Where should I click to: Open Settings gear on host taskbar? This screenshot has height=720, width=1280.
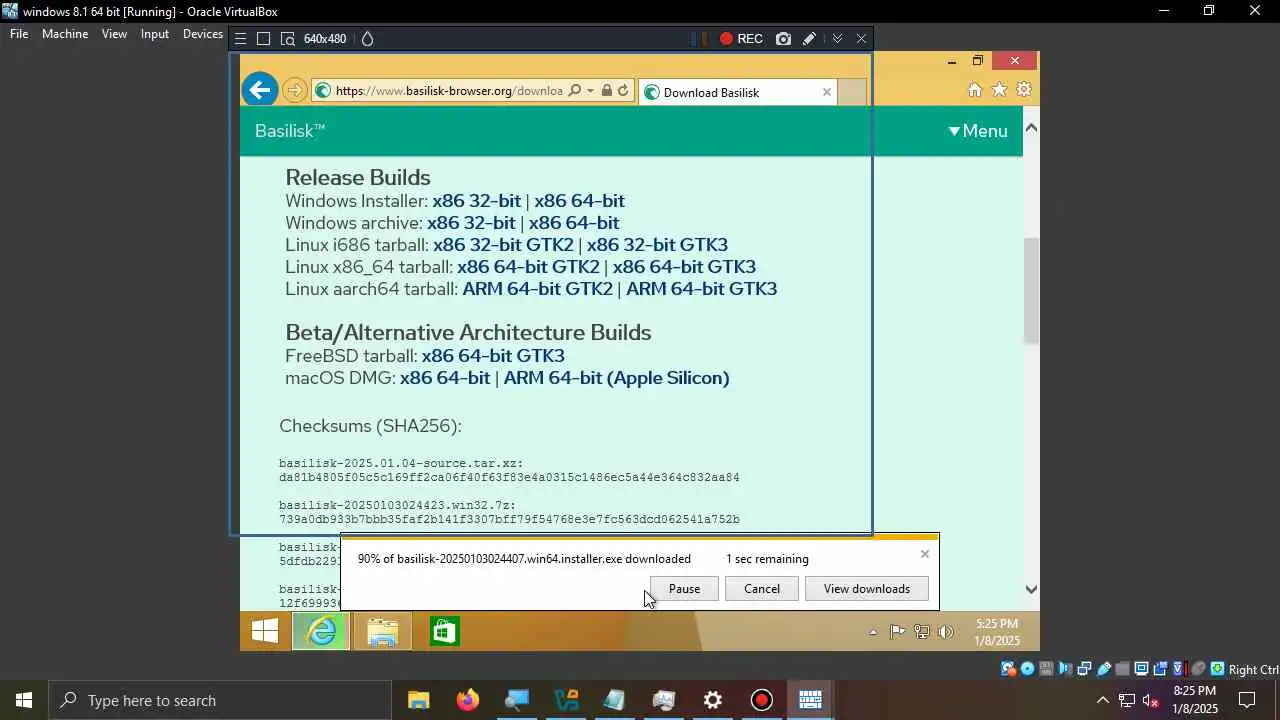coord(713,700)
